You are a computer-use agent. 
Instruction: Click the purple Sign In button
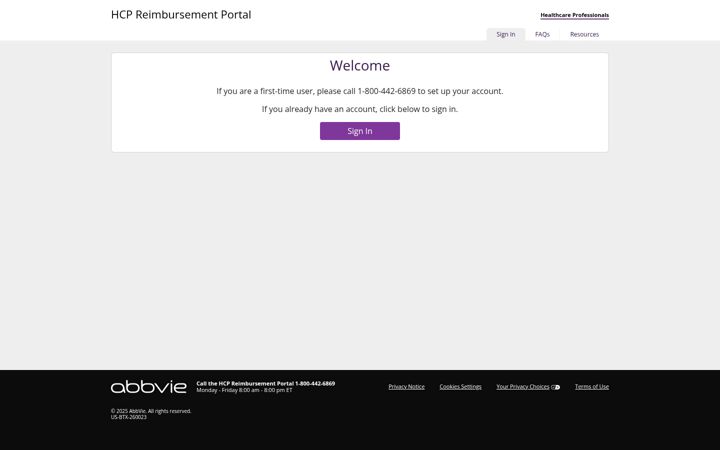click(x=360, y=131)
